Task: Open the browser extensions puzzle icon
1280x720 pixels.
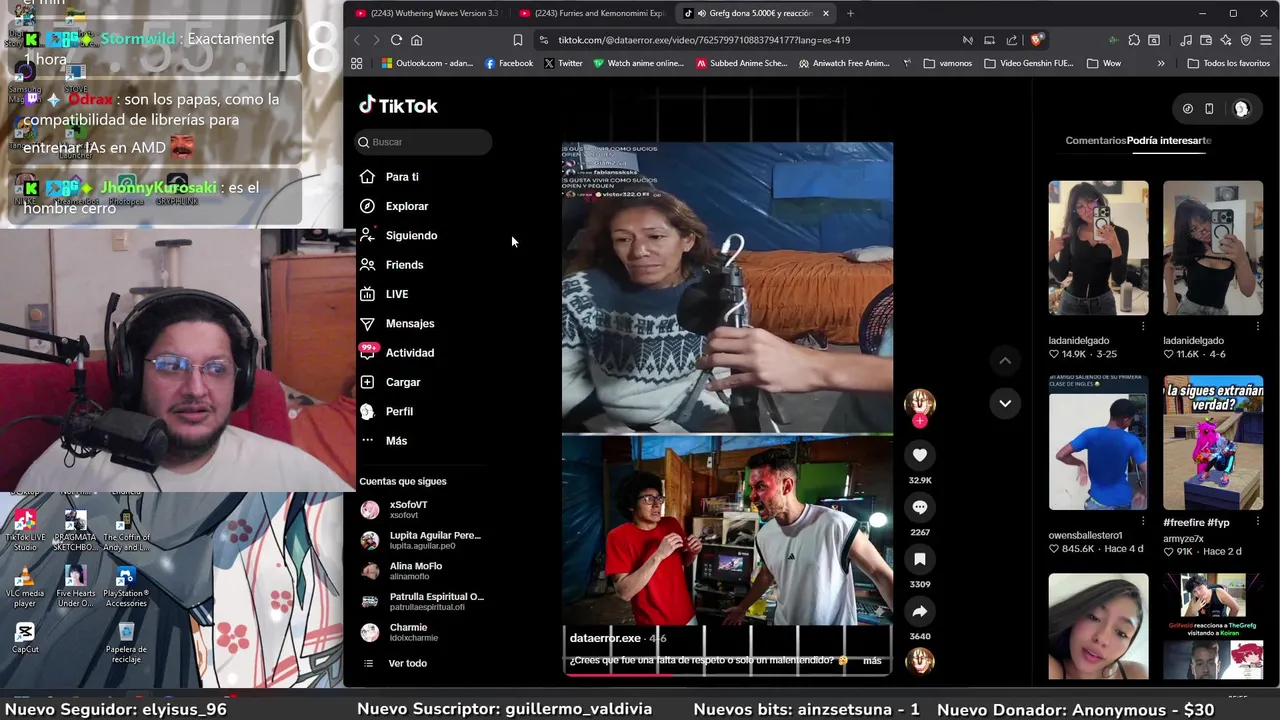Action: 1134,40
